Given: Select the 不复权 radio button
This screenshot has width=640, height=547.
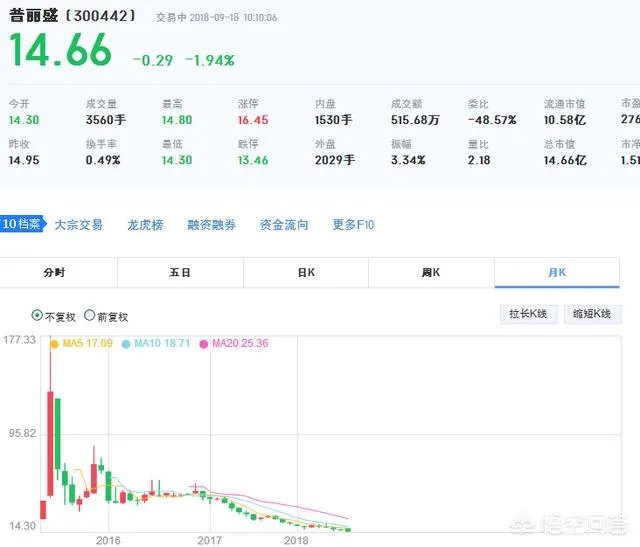Looking at the screenshot, I should 37,316.
